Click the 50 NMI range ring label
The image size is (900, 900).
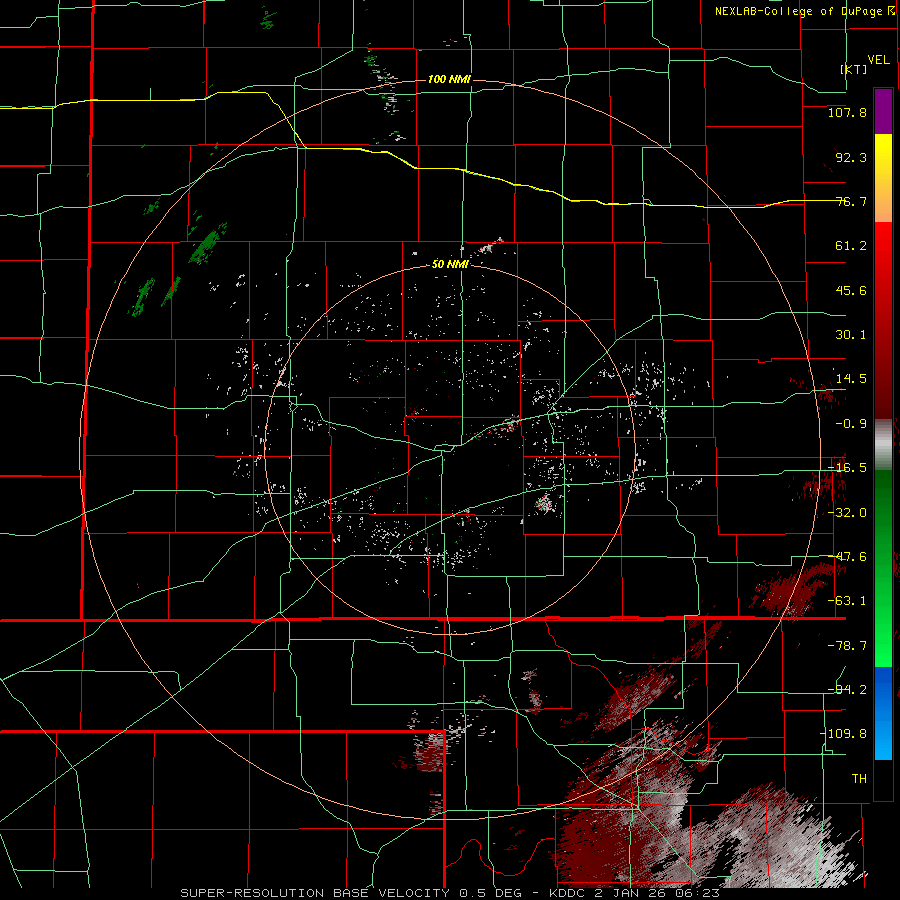(x=450, y=265)
